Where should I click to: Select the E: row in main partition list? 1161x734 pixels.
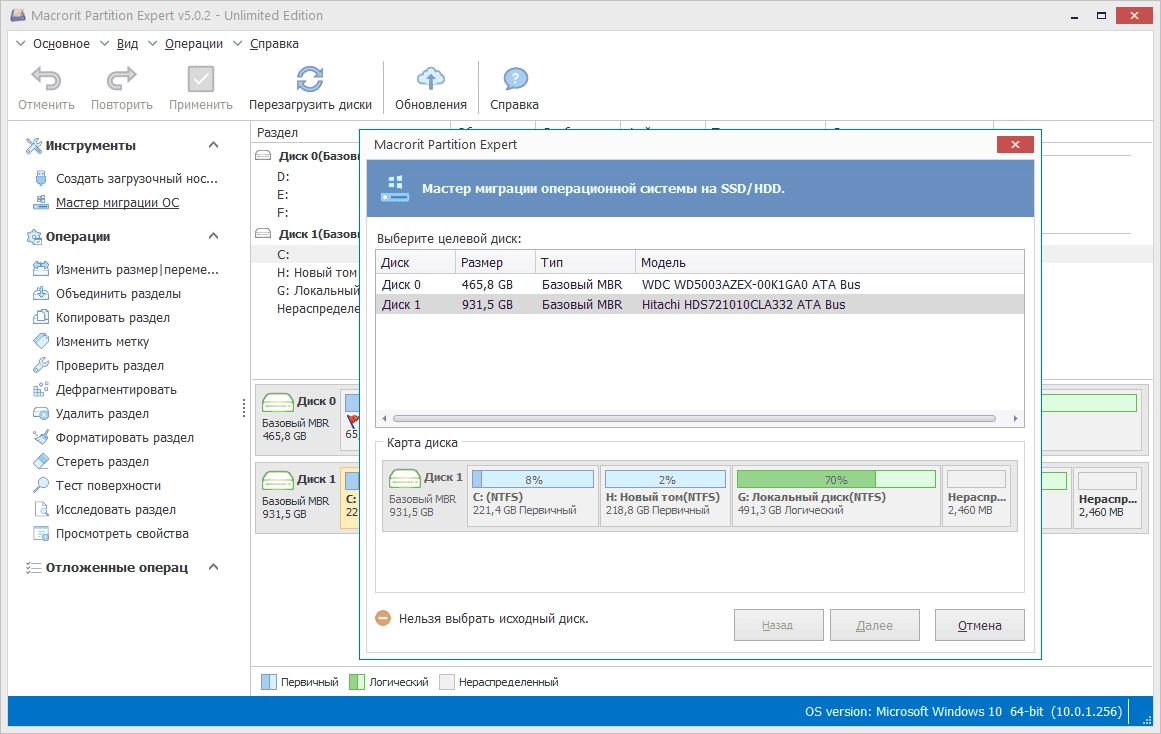283,194
